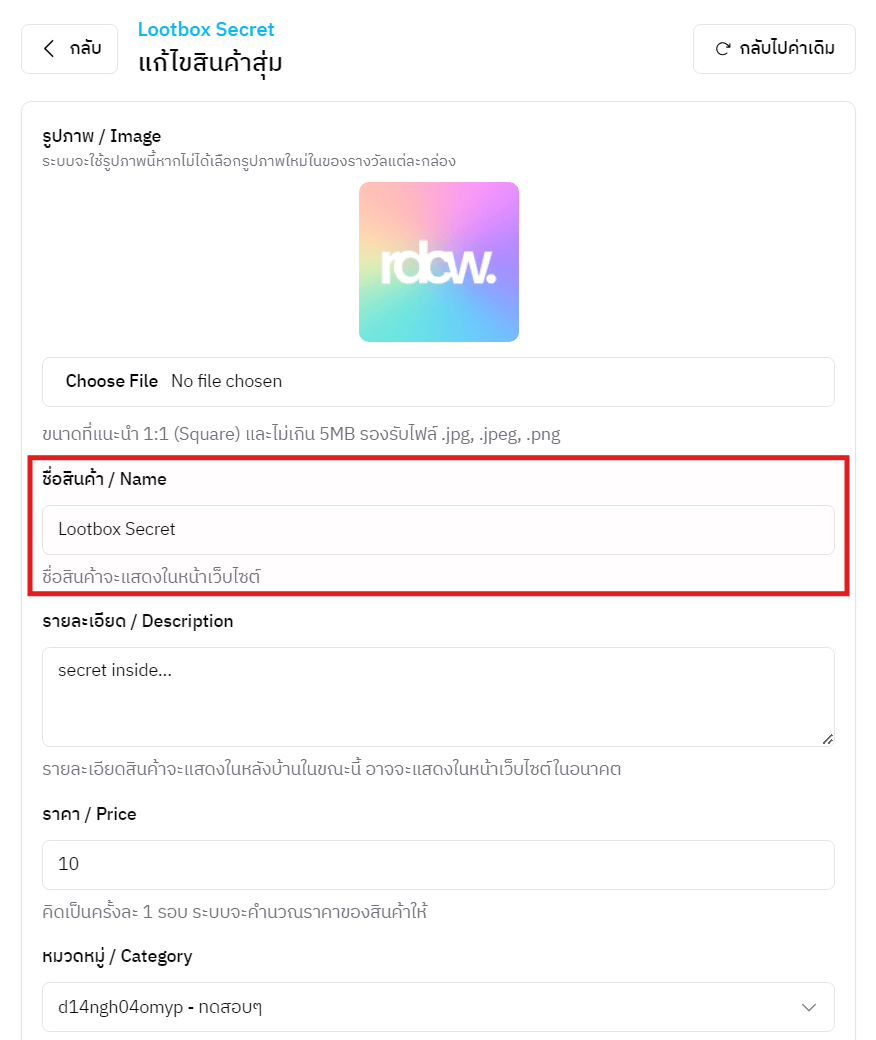This screenshot has height=1040, width=876.
Task: Click the 'หมวดหมู่ / Category' label
Action: [117, 956]
